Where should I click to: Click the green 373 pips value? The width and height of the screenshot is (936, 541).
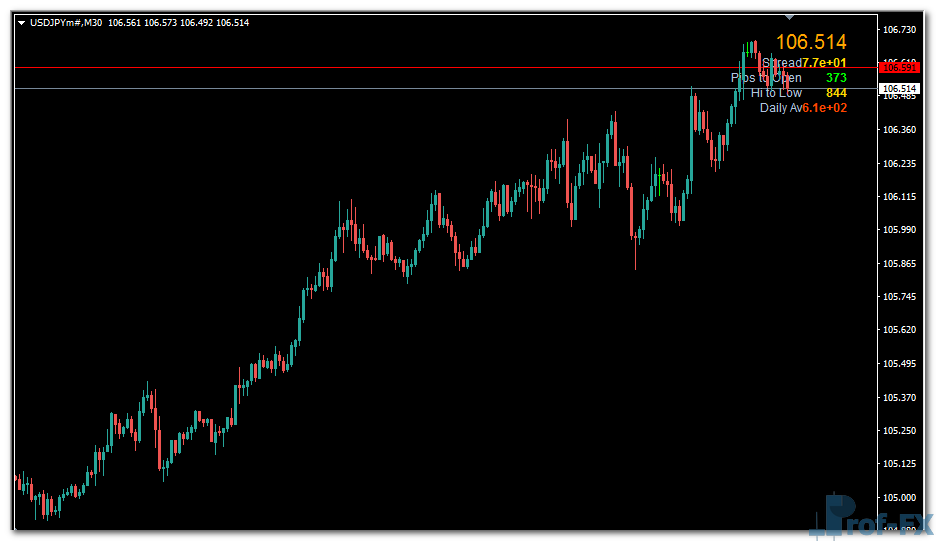[x=836, y=78]
